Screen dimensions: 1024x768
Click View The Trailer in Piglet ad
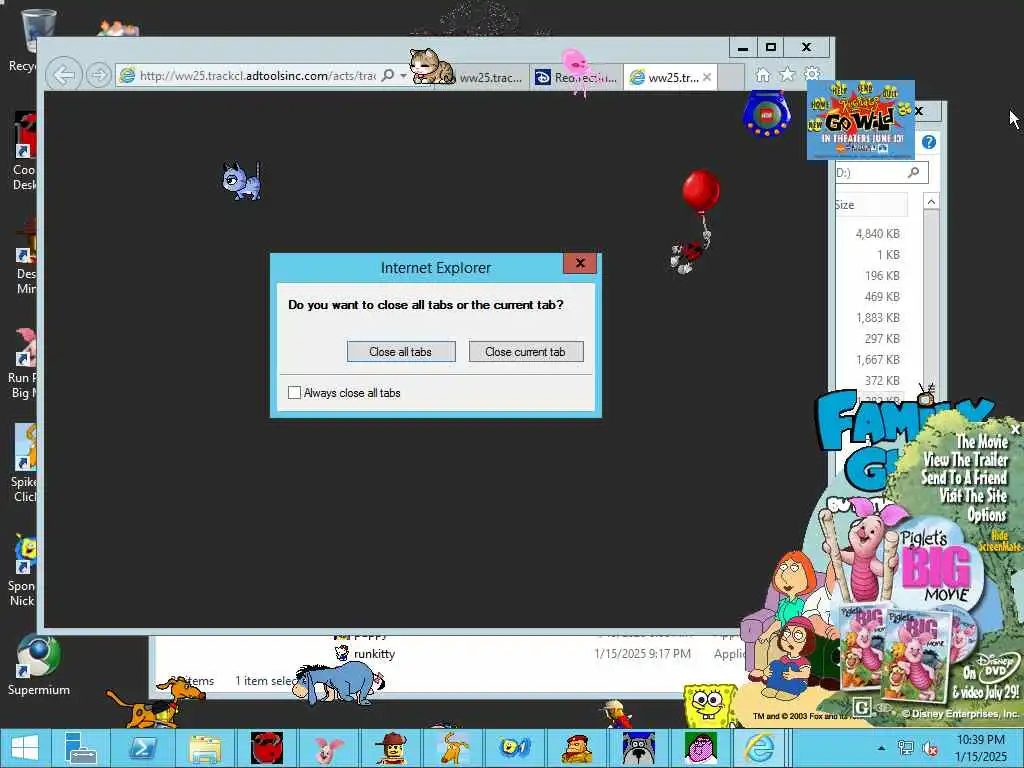coord(965,459)
